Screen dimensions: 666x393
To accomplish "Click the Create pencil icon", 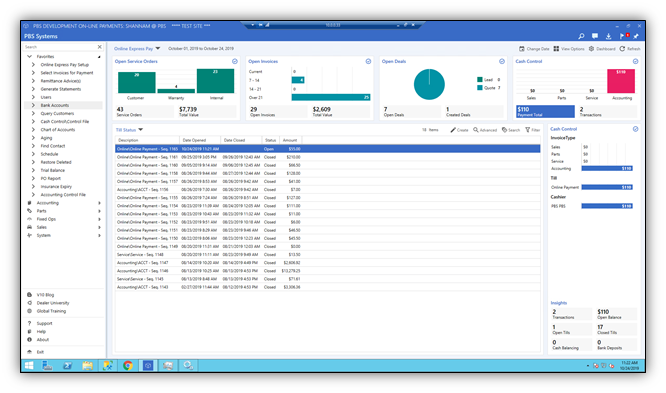I will pyautogui.click(x=453, y=130).
